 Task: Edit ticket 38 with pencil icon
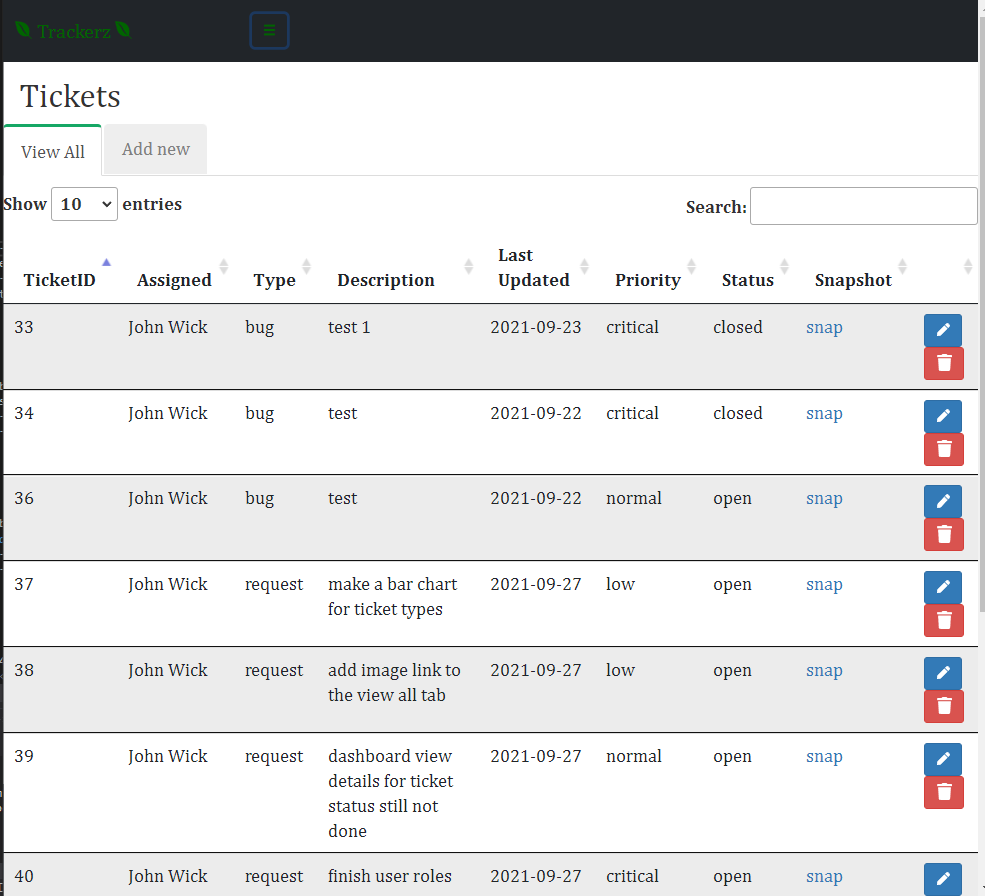(943, 673)
